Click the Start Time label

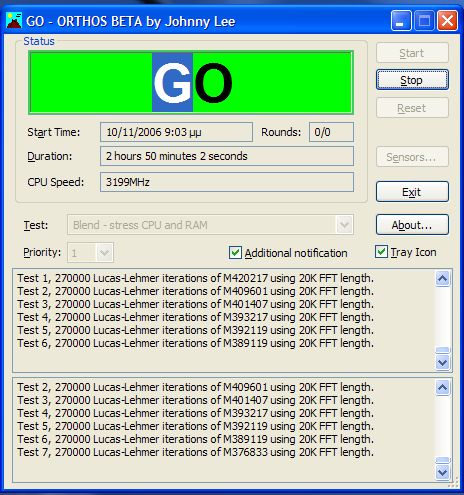[54, 132]
